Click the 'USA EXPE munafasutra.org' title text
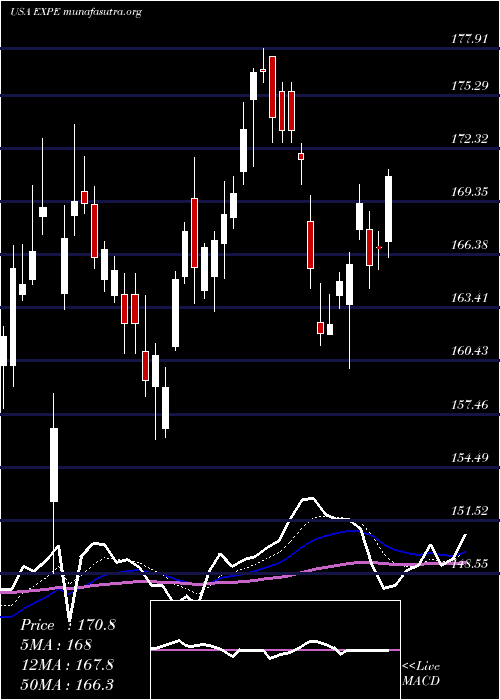 point(75,12)
